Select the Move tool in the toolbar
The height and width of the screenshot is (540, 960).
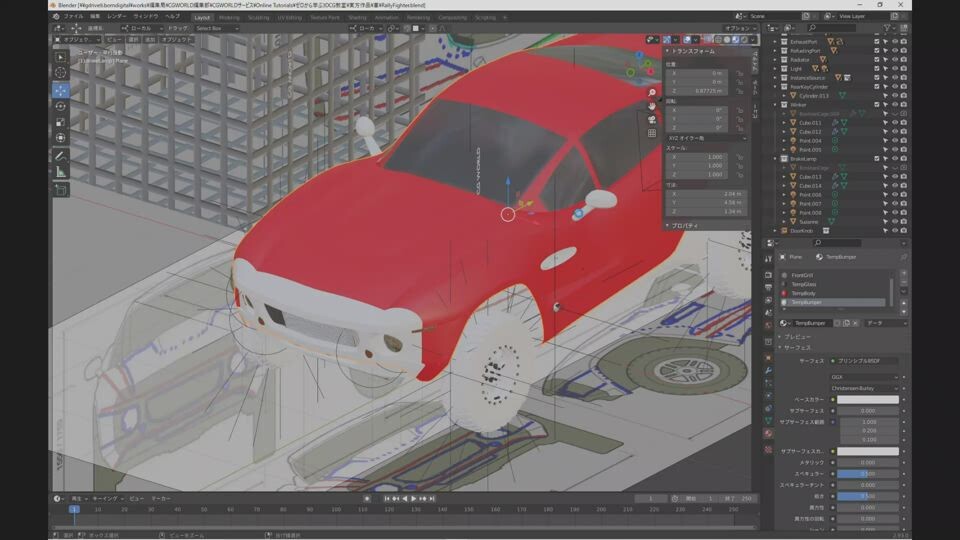61,89
